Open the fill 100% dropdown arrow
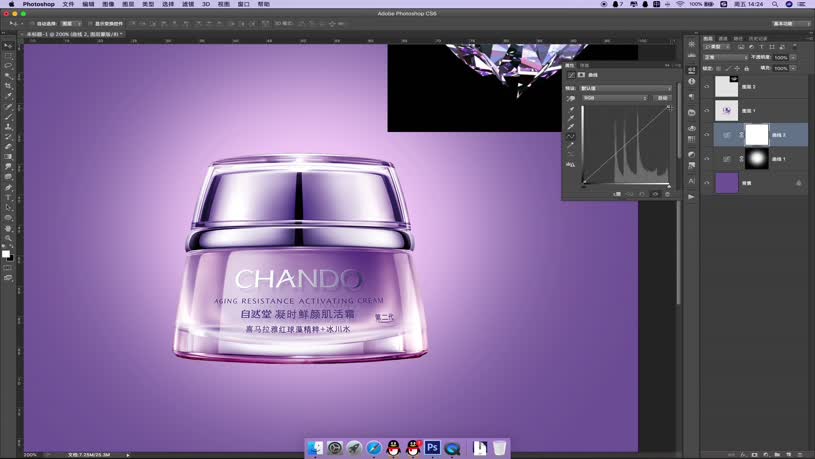The image size is (815, 459). (793, 69)
